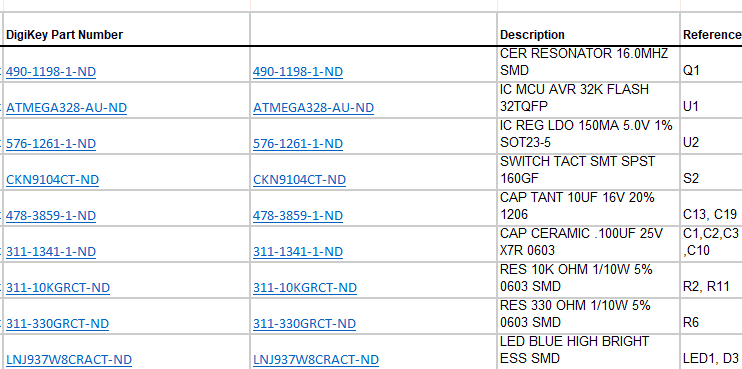This screenshot has width=742, height=369.
Task: Open the second-column 490-1198-1-ND link
Action: [x=298, y=72]
